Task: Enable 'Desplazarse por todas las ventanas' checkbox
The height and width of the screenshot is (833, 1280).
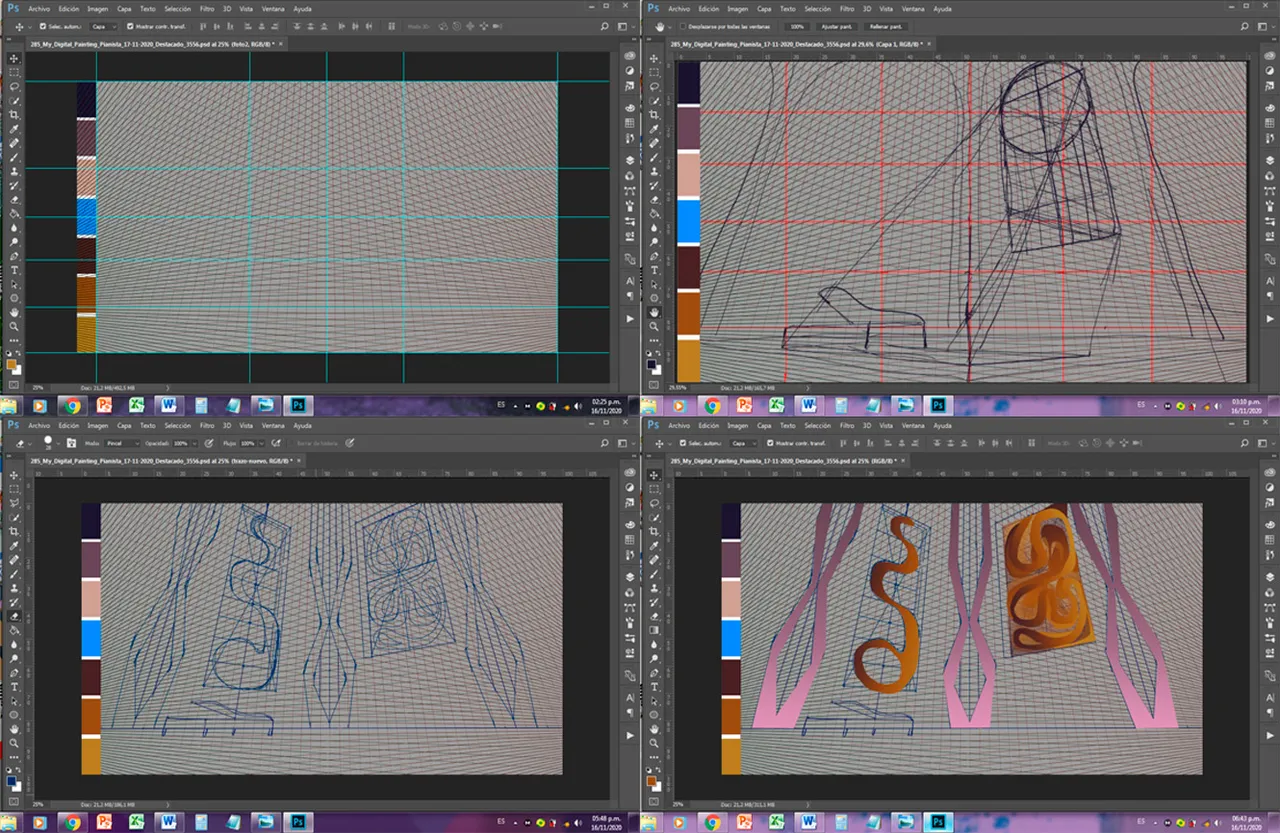Action: coord(683,26)
